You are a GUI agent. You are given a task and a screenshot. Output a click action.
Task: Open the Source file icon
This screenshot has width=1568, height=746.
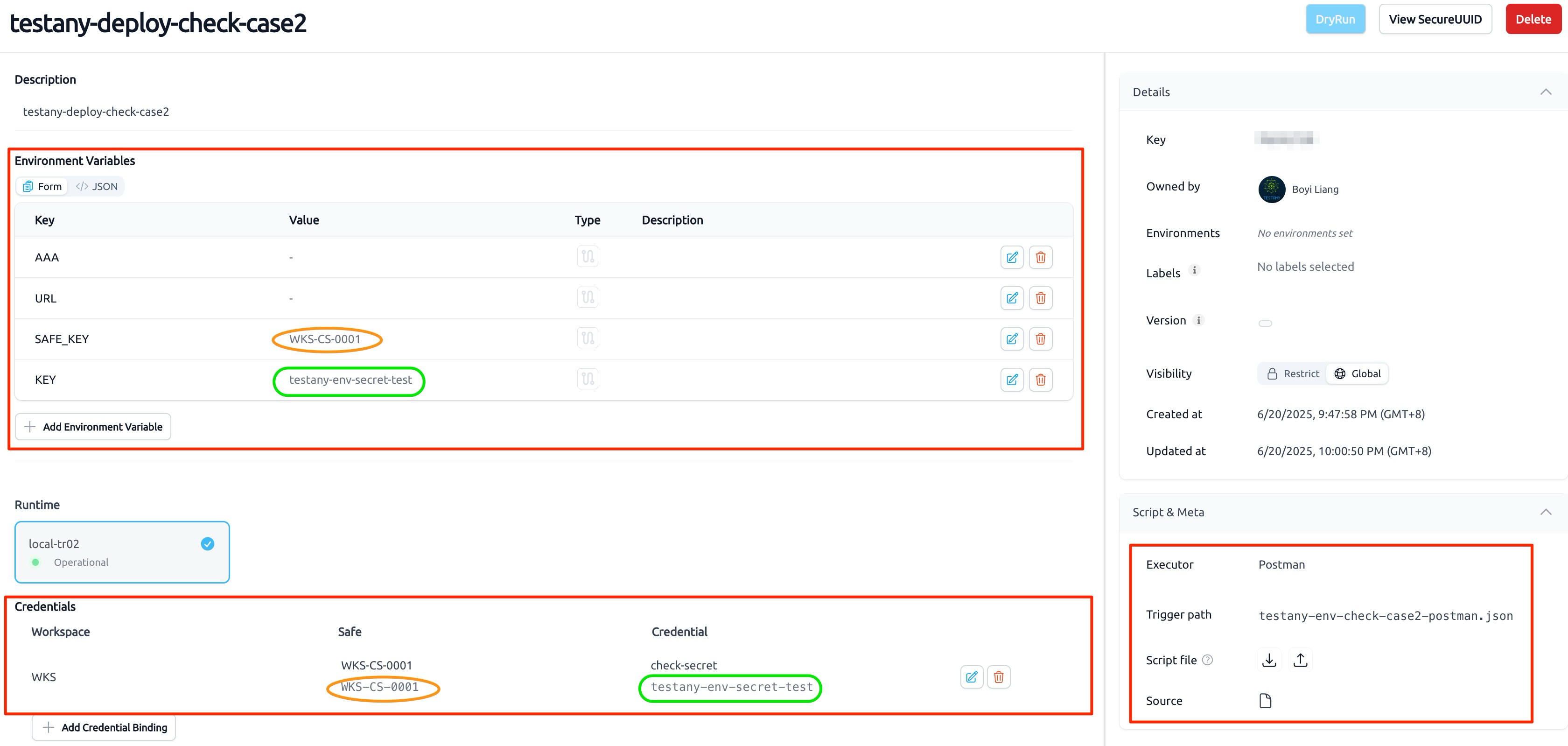pyautogui.click(x=1266, y=701)
